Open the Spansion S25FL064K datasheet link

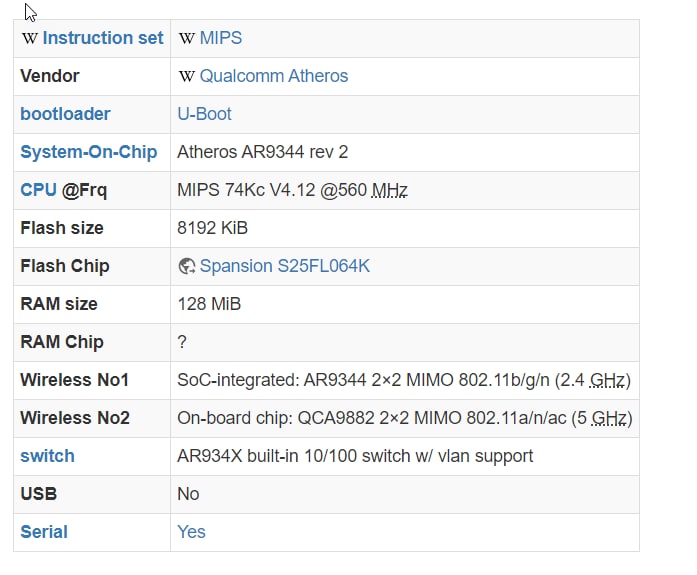tap(284, 266)
